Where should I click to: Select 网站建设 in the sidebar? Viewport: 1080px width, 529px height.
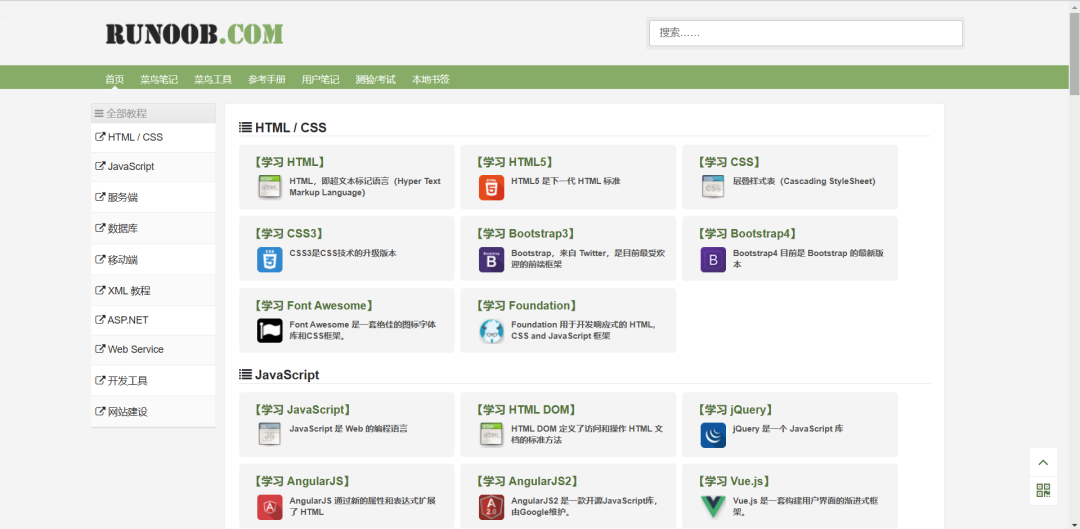(153, 411)
